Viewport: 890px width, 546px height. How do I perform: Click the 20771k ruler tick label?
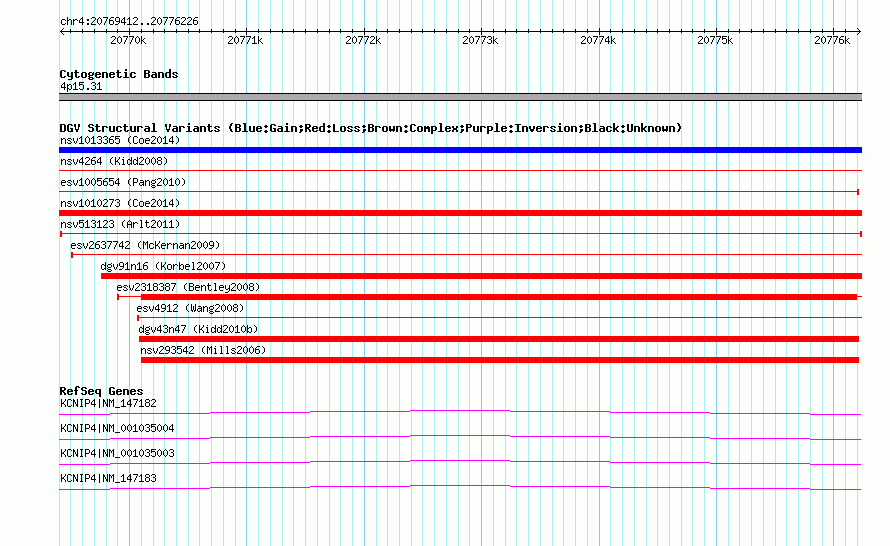click(x=245, y=40)
